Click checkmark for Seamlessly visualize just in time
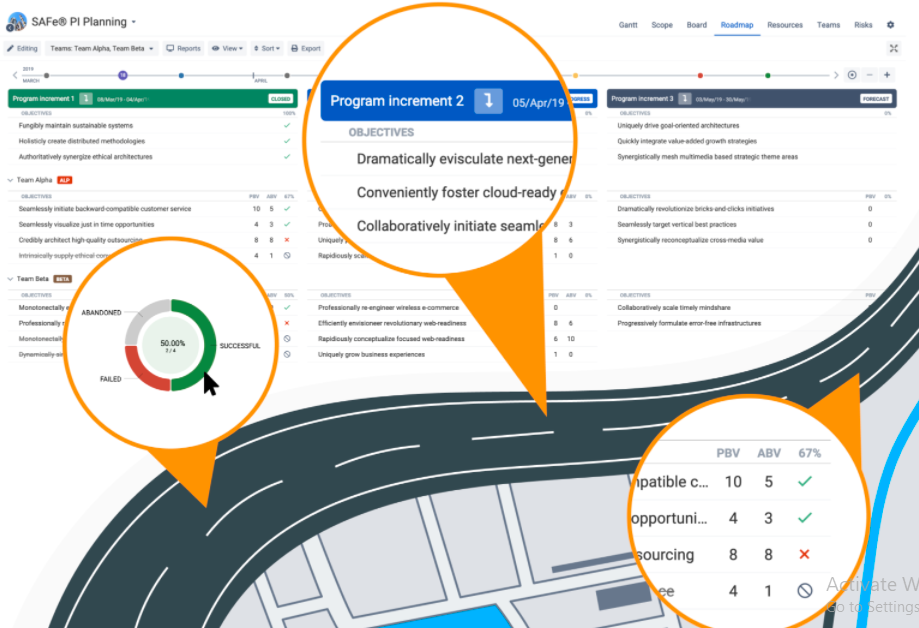Viewport: 919px width, 628px height. coord(287,225)
